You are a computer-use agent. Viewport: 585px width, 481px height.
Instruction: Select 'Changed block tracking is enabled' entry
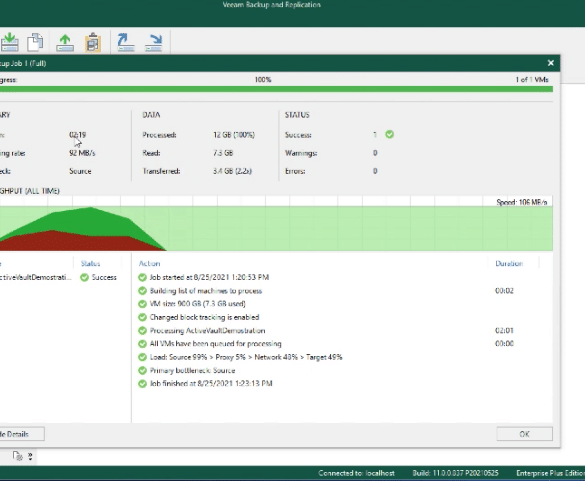pos(204,317)
